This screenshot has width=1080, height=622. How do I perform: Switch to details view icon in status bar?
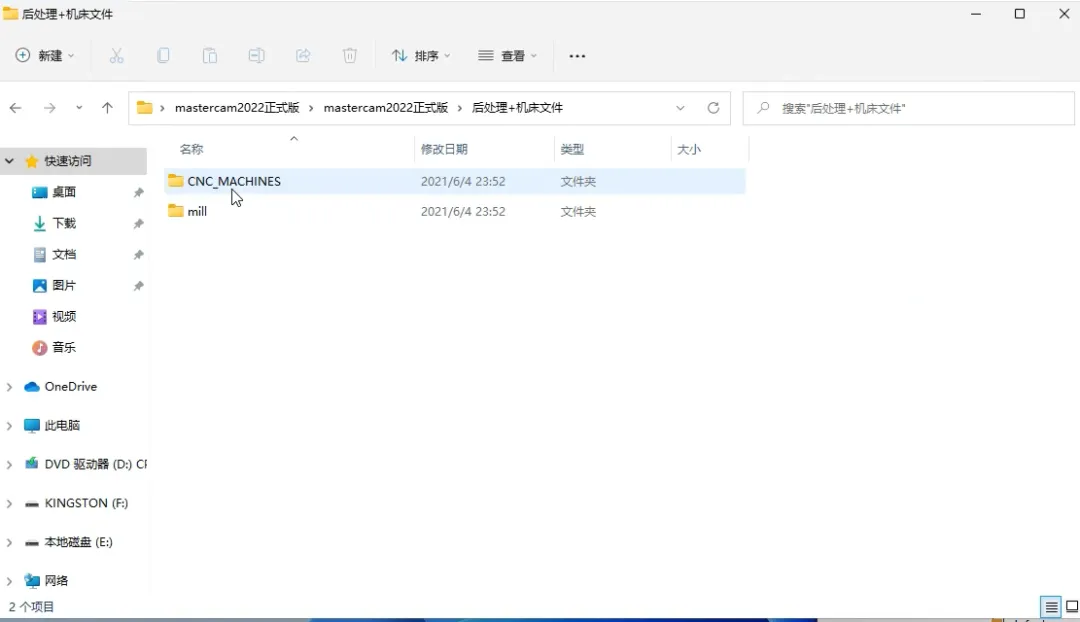pos(1050,607)
